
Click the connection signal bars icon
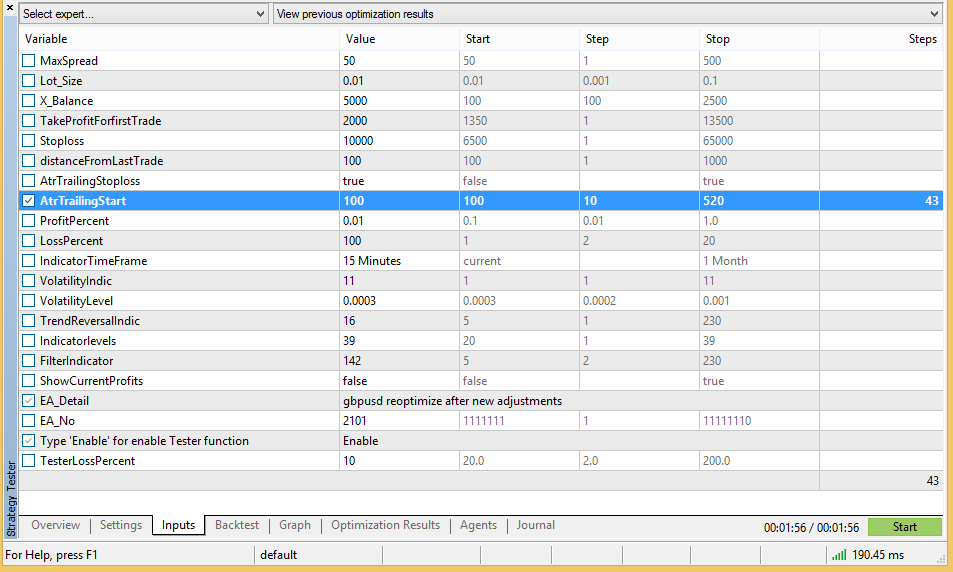click(838, 554)
